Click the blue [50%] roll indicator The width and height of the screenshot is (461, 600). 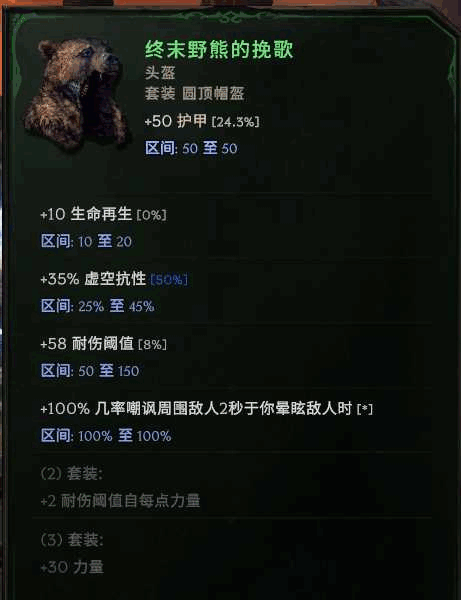169,280
